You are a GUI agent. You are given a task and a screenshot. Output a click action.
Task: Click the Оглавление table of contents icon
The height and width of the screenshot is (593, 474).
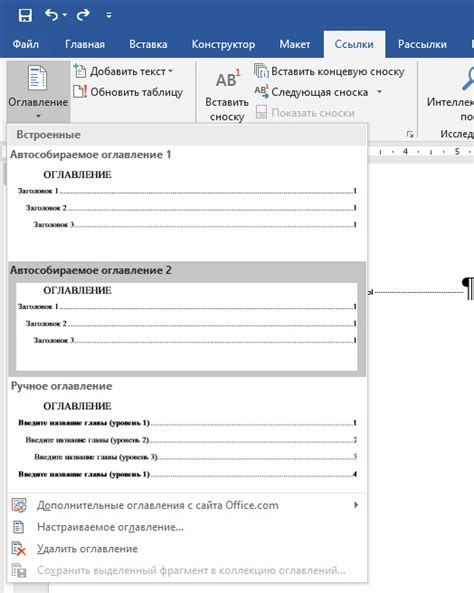point(37,78)
